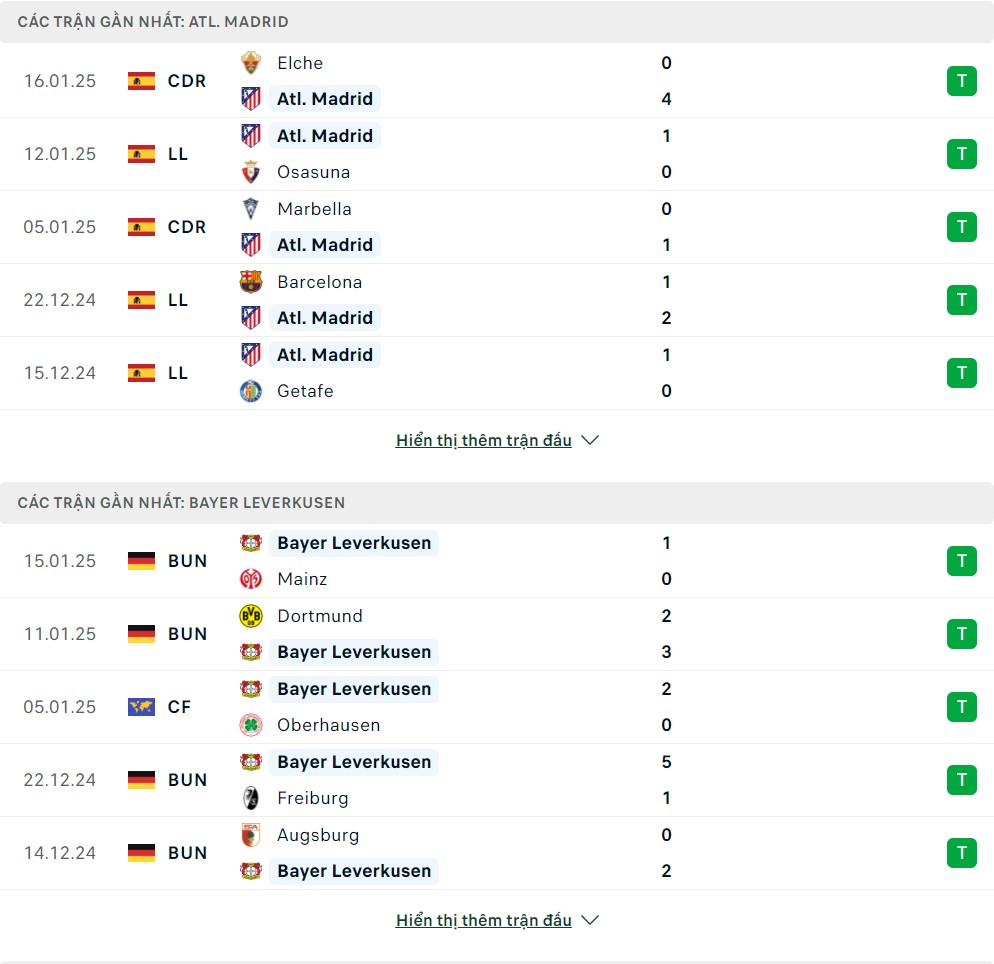The width and height of the screenshot is (994, 964).
Task: Select the Spain flag on 16.01.25 row
Action: coord(141,81)
